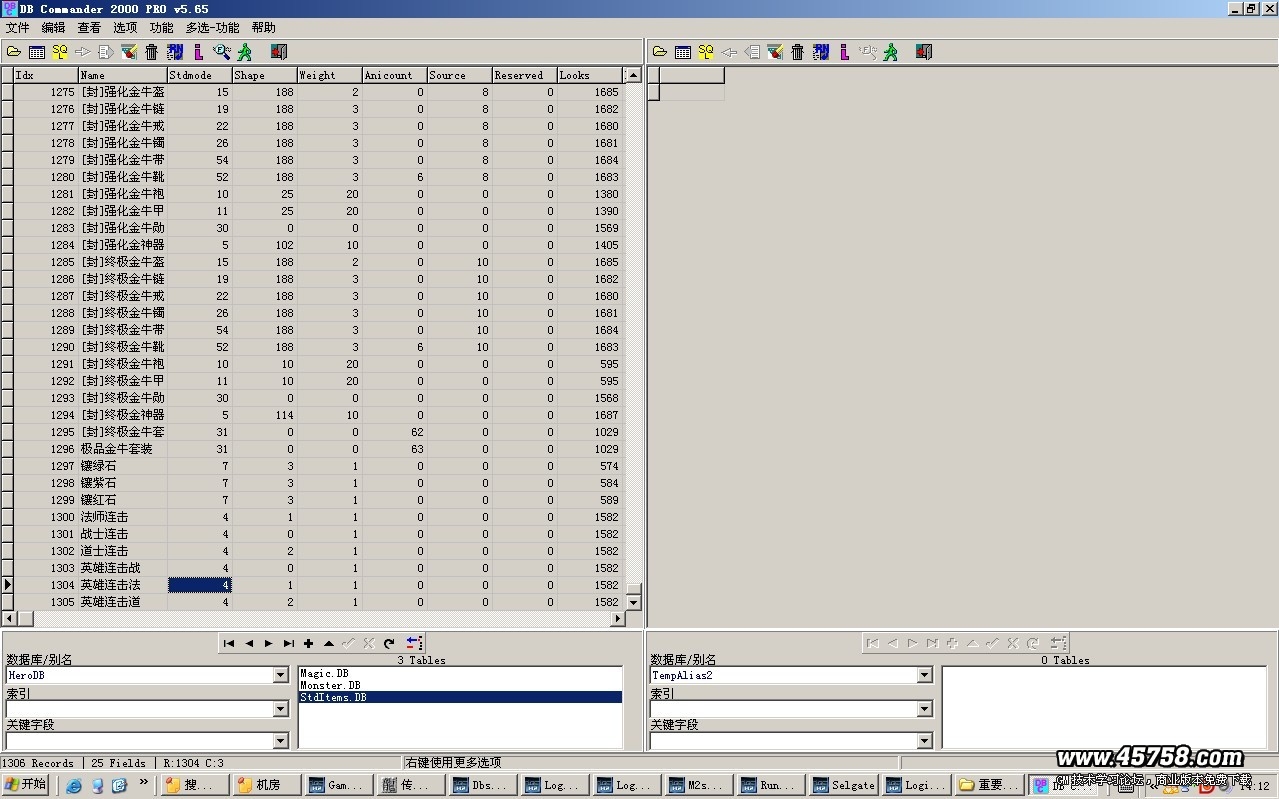Refresh data using left navigator refresh button
This screenshot has width=1279, height=799.
pos(389,644)
